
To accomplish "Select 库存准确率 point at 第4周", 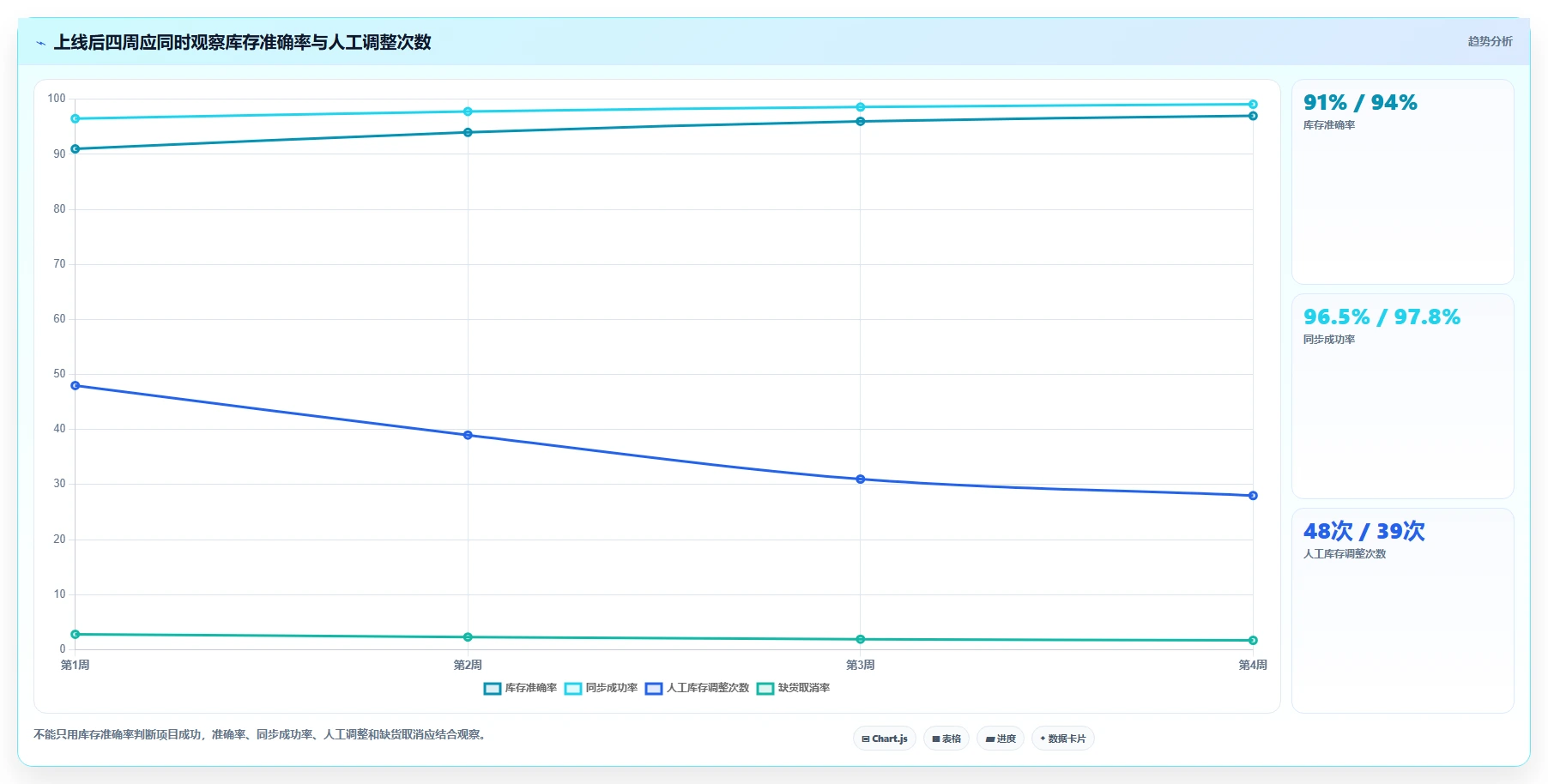I will (x=1253, y=116).
